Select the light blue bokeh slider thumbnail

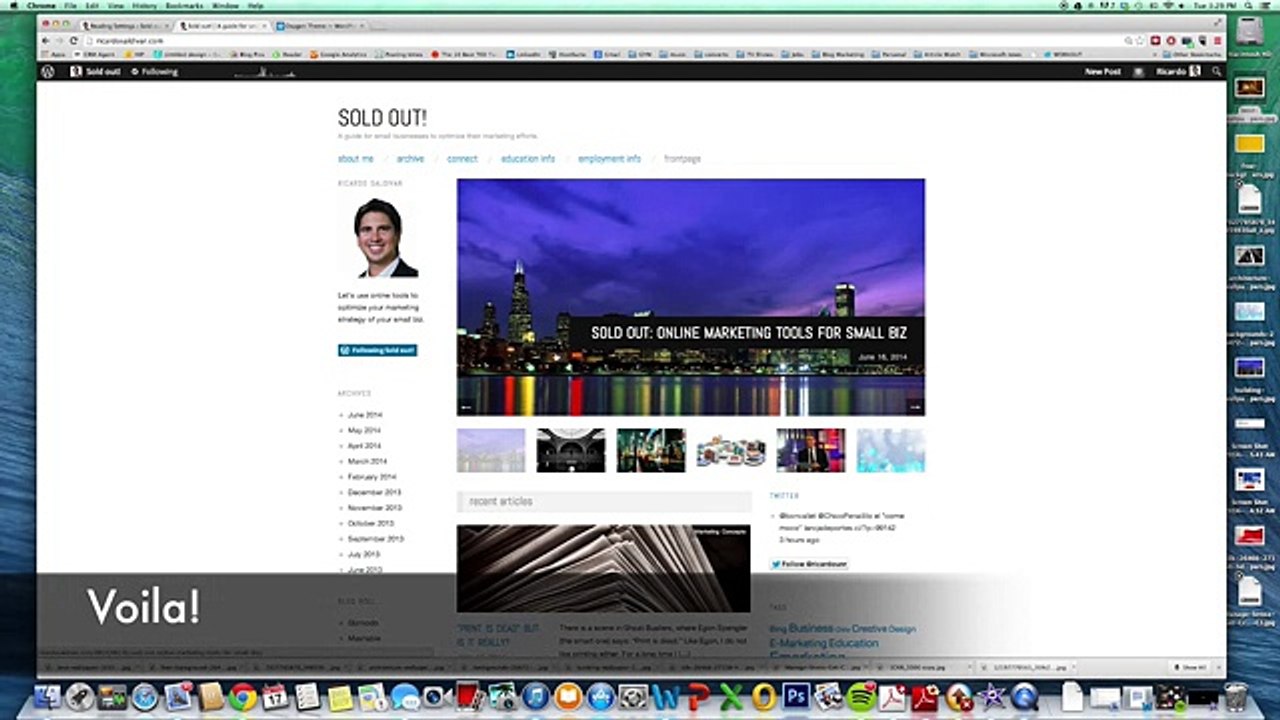891,450
